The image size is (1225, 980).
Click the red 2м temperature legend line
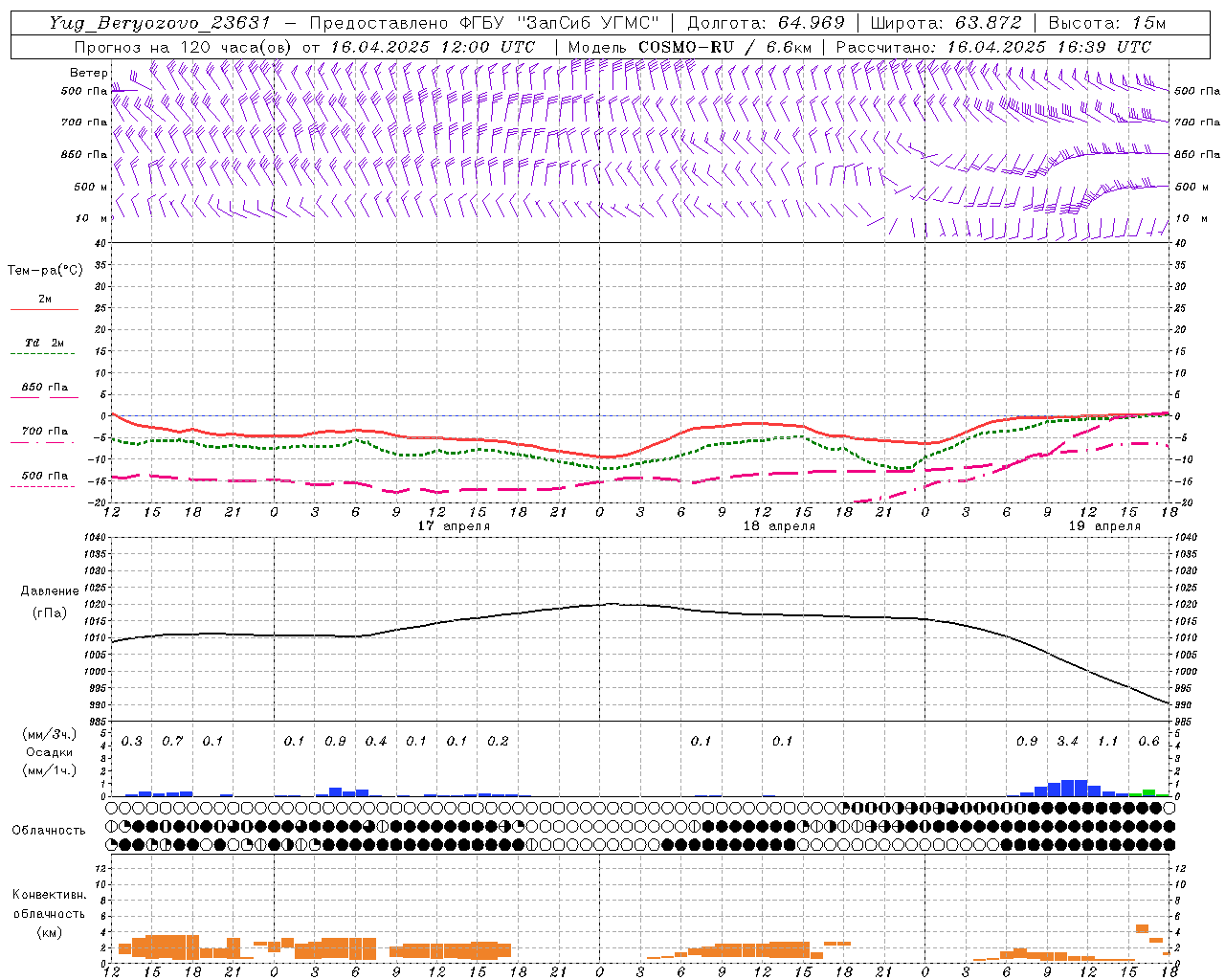click(44, 309)
